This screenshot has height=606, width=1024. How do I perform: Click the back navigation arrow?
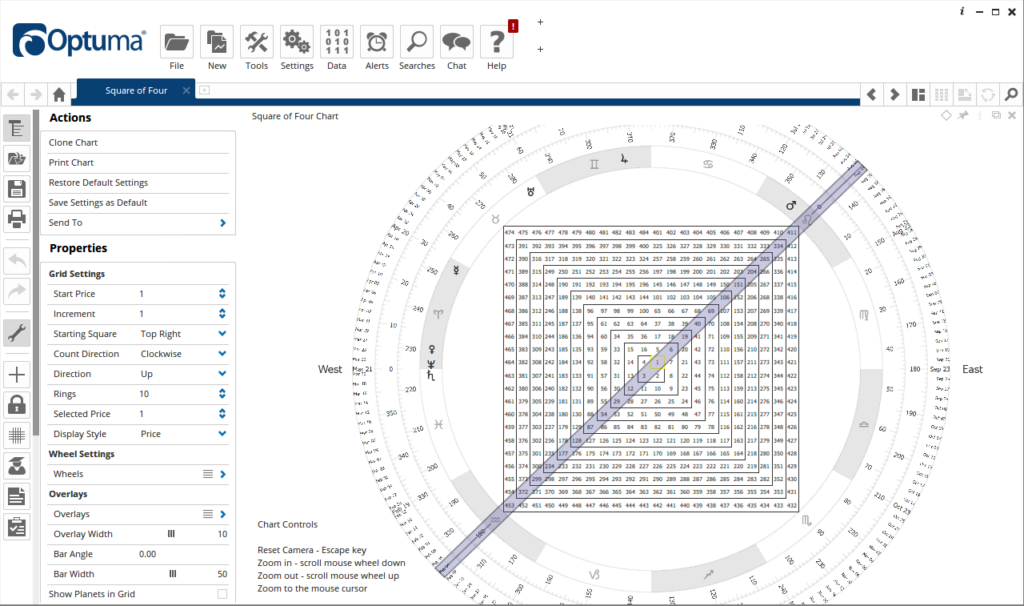pos(13,95)
